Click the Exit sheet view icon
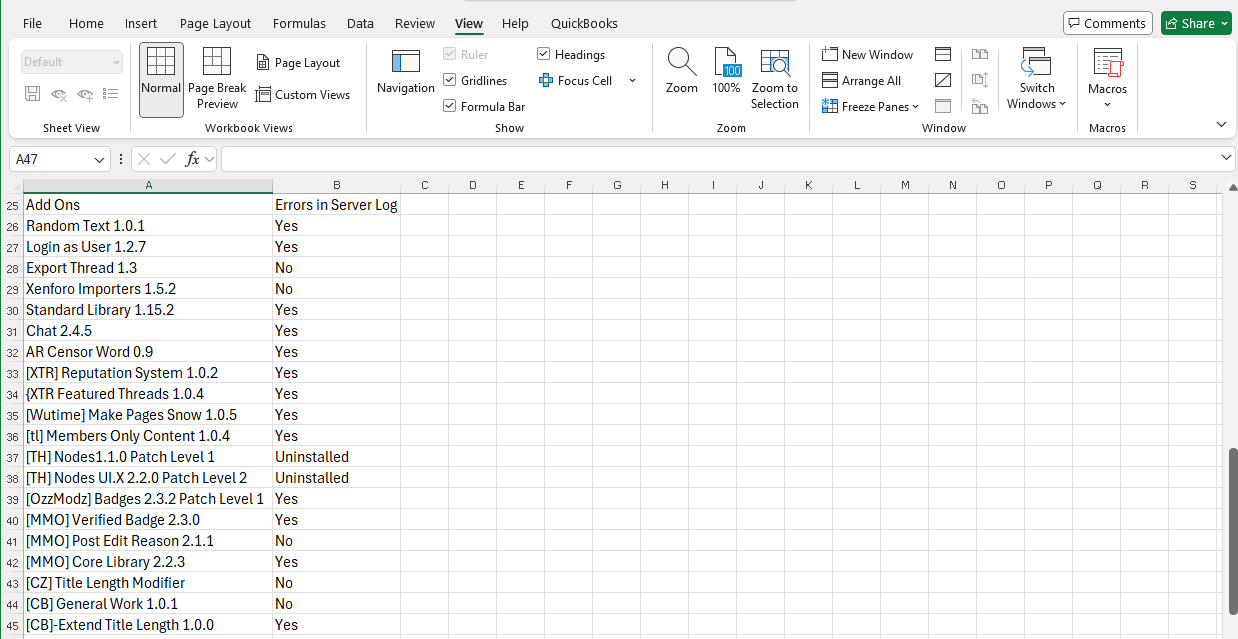The width and height of the screenshot is (1238, 639). pos(59,94)
